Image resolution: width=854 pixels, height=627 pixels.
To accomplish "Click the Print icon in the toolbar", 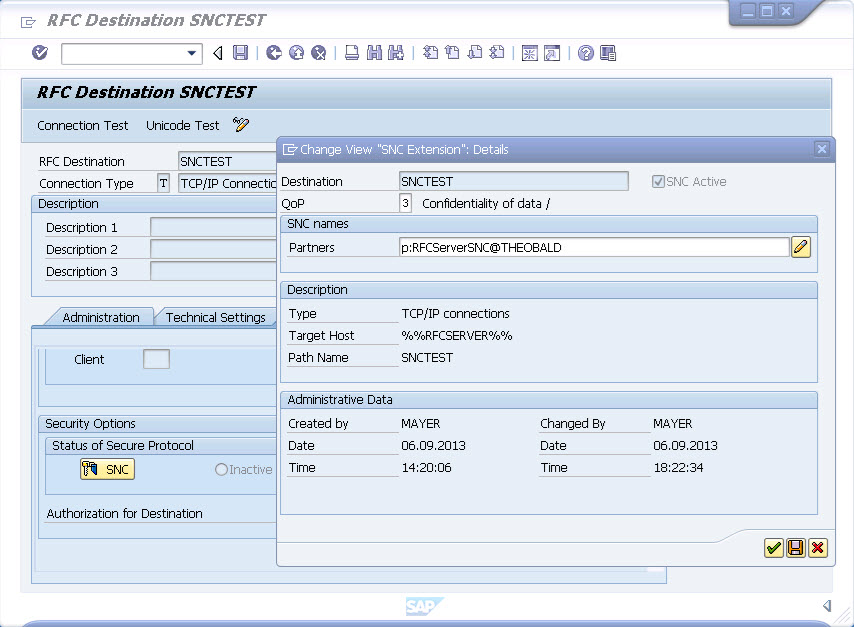I will [352, 53].
